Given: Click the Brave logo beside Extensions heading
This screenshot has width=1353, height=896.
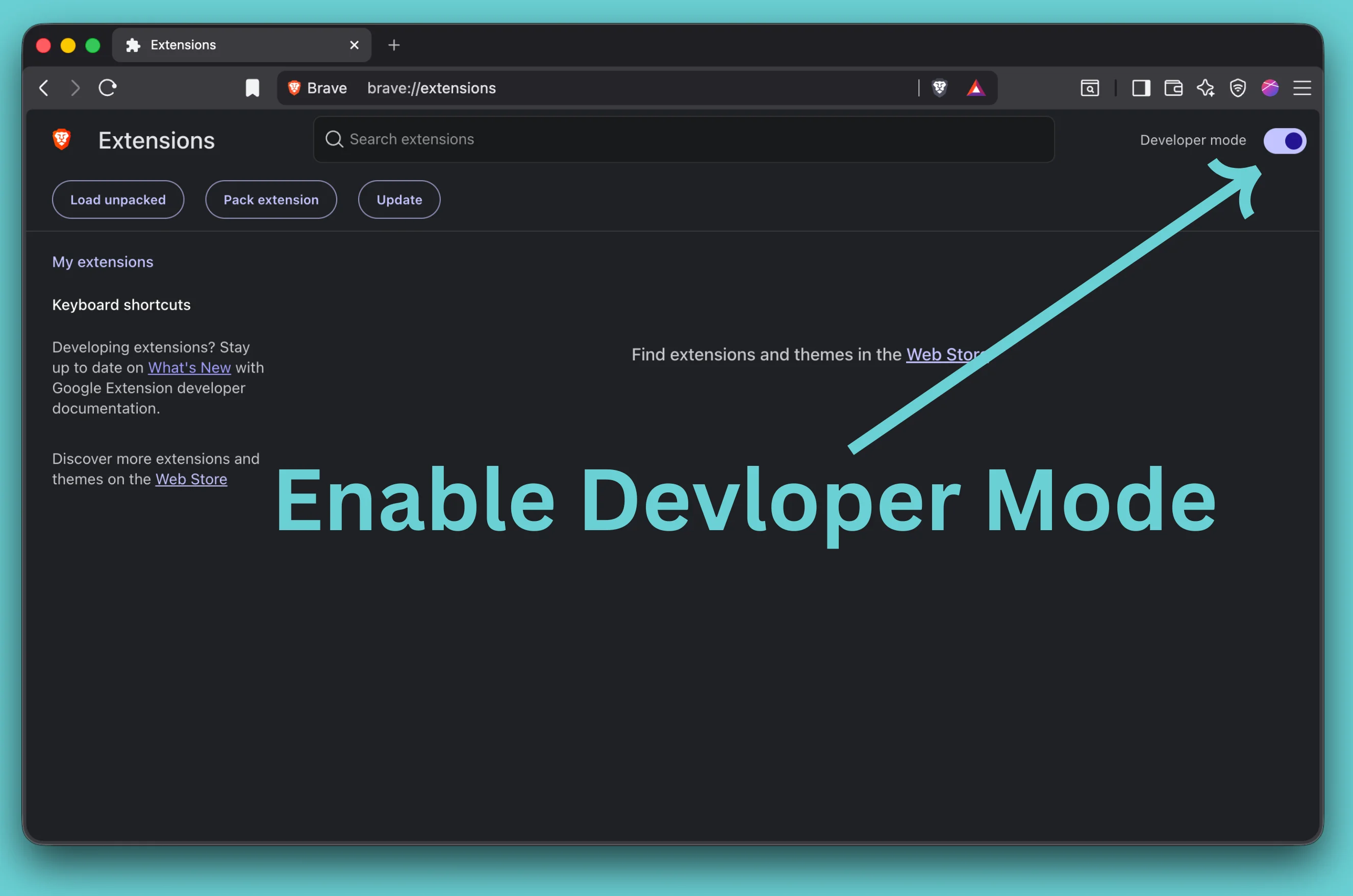Looking at the screenshot, I should tap(62, 139).
